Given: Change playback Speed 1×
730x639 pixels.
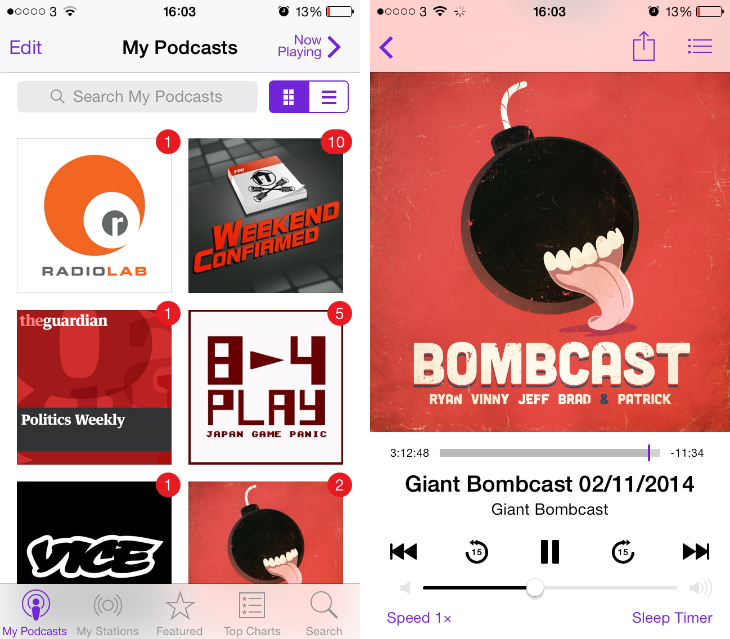Looking at the screenshot, I should pyautogui.click(x=419, y=618).
